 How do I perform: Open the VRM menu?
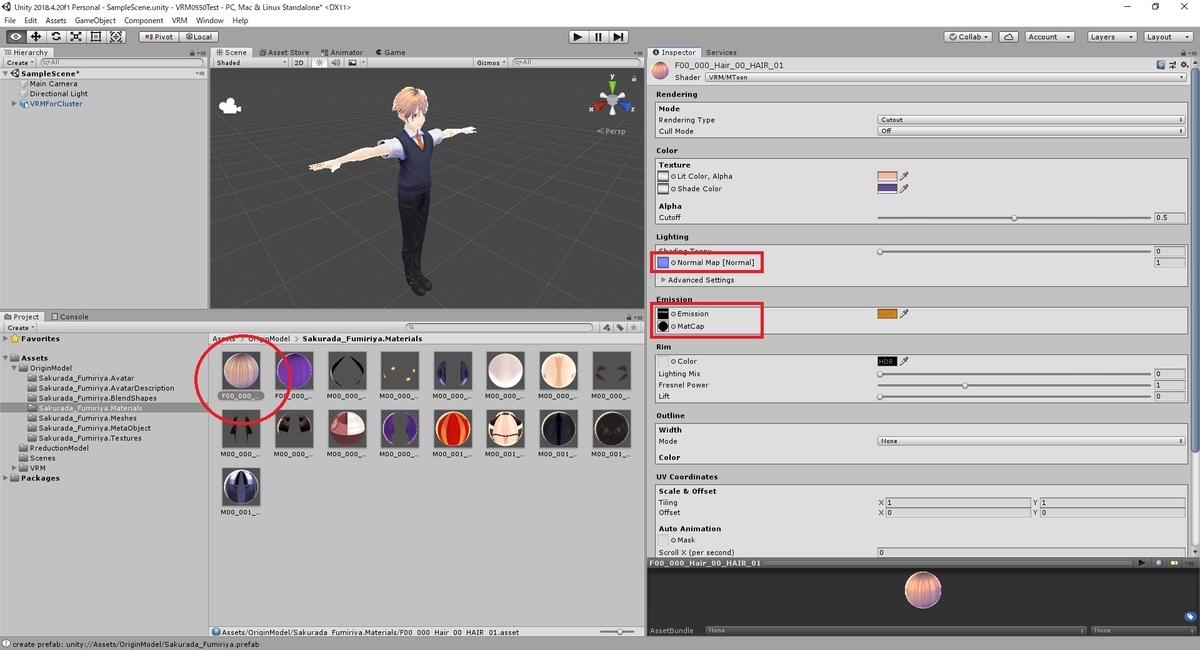click(x=179, y=20)
